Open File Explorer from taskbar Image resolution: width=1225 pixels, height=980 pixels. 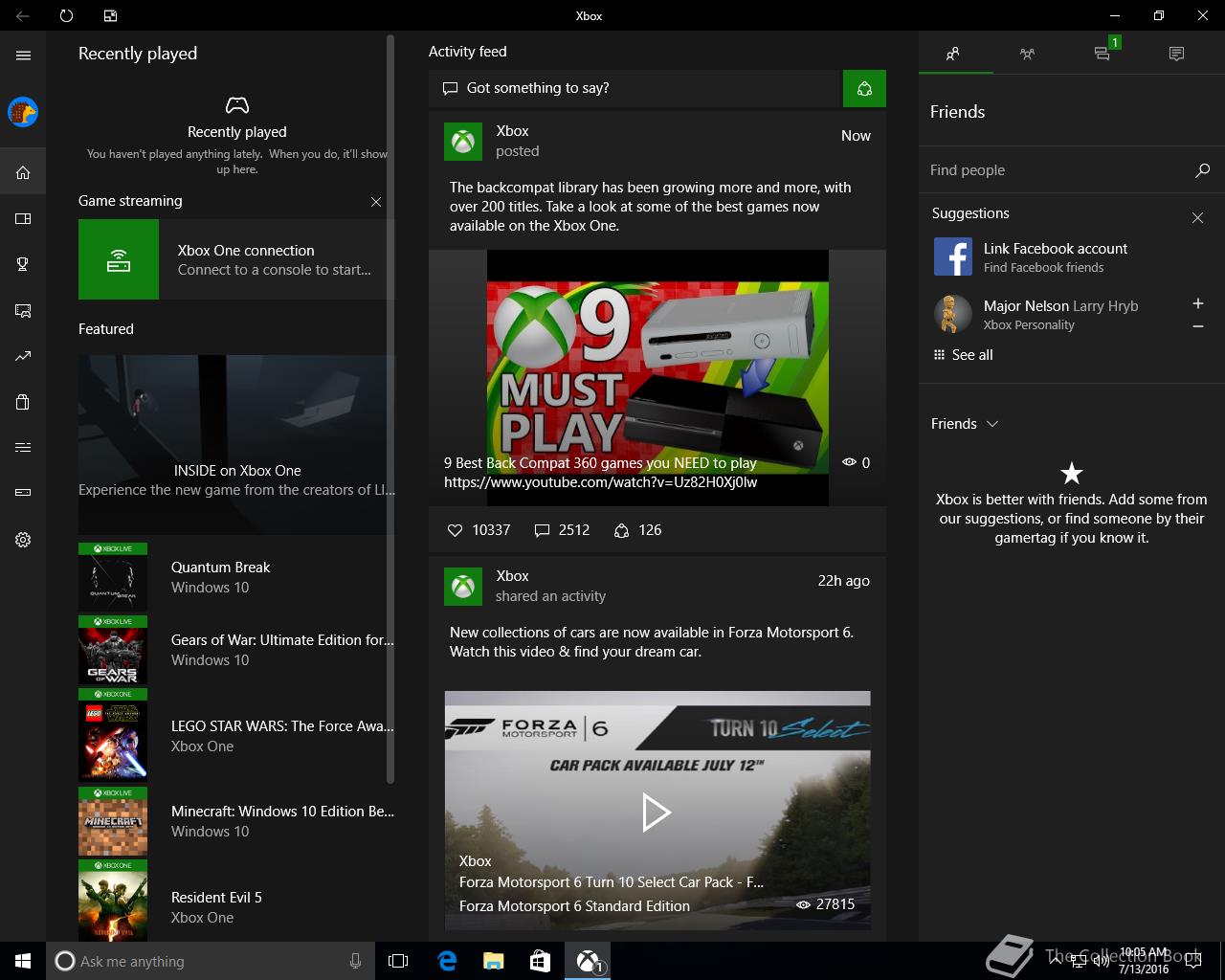click(494, 961)
